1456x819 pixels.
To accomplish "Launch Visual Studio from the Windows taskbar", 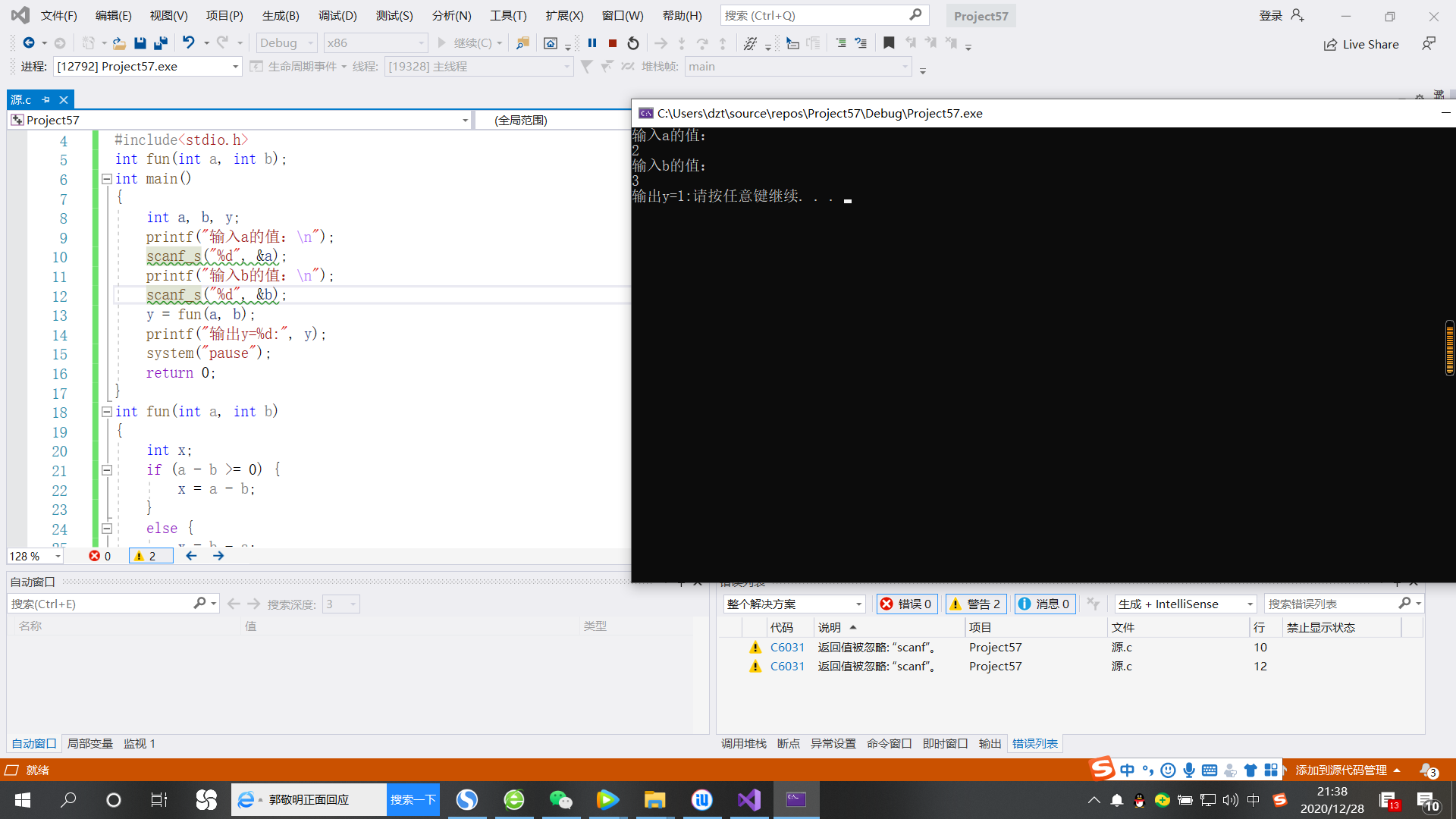I will click(x=748, y=799).
